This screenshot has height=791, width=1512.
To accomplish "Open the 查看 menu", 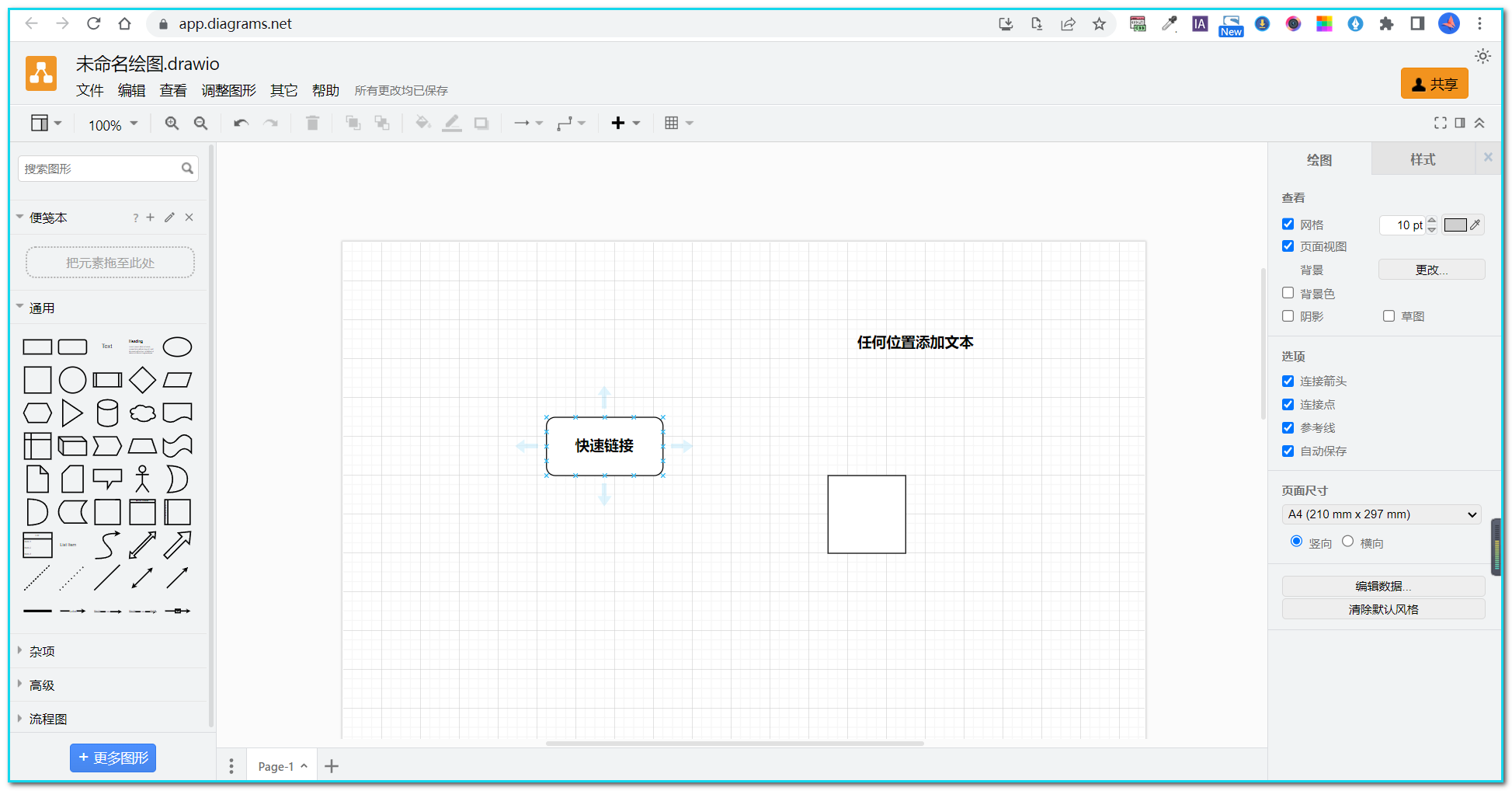I will click(173, 90).
